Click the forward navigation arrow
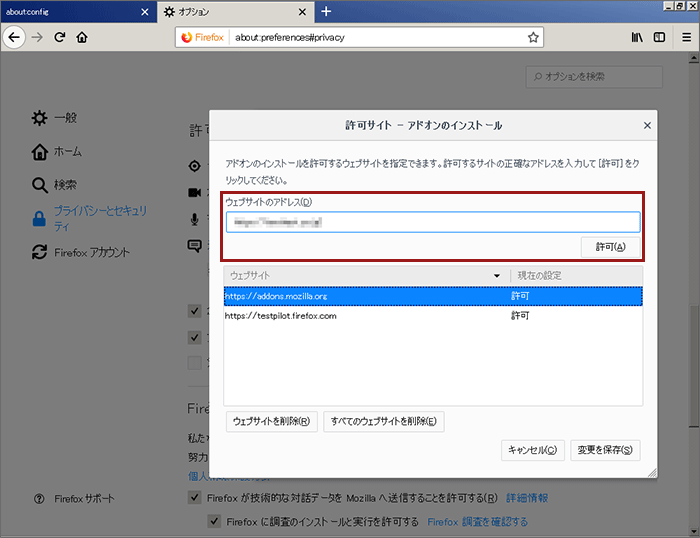The image size is (700, 538). [37, 37]
